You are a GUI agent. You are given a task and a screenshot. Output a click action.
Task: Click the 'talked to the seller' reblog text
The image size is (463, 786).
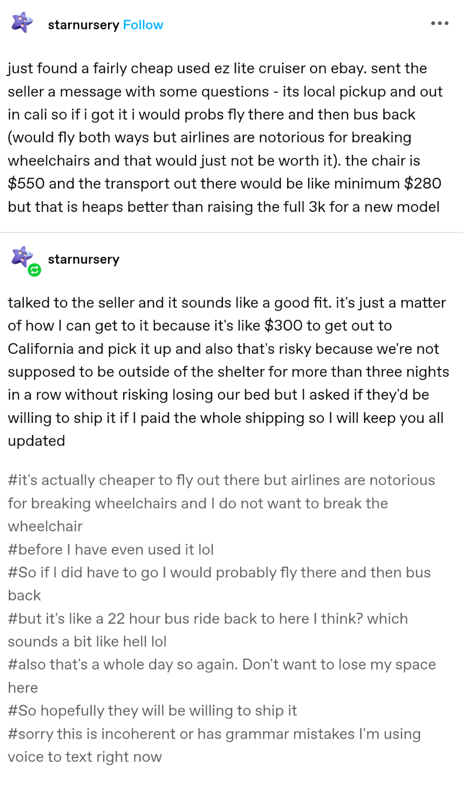[228, 371]
